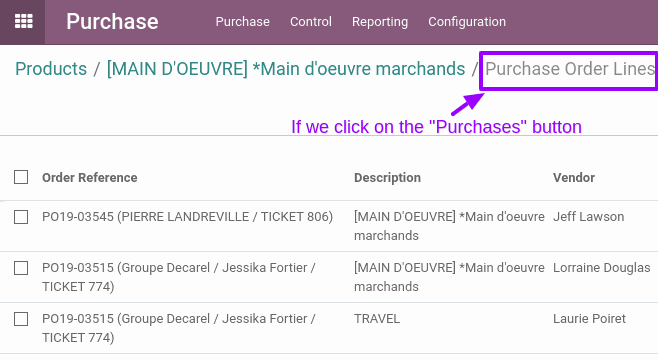The image size is (658, 360).
Task: Tick checkbox for the TRAVEL order line
Action: pos(21,319)
